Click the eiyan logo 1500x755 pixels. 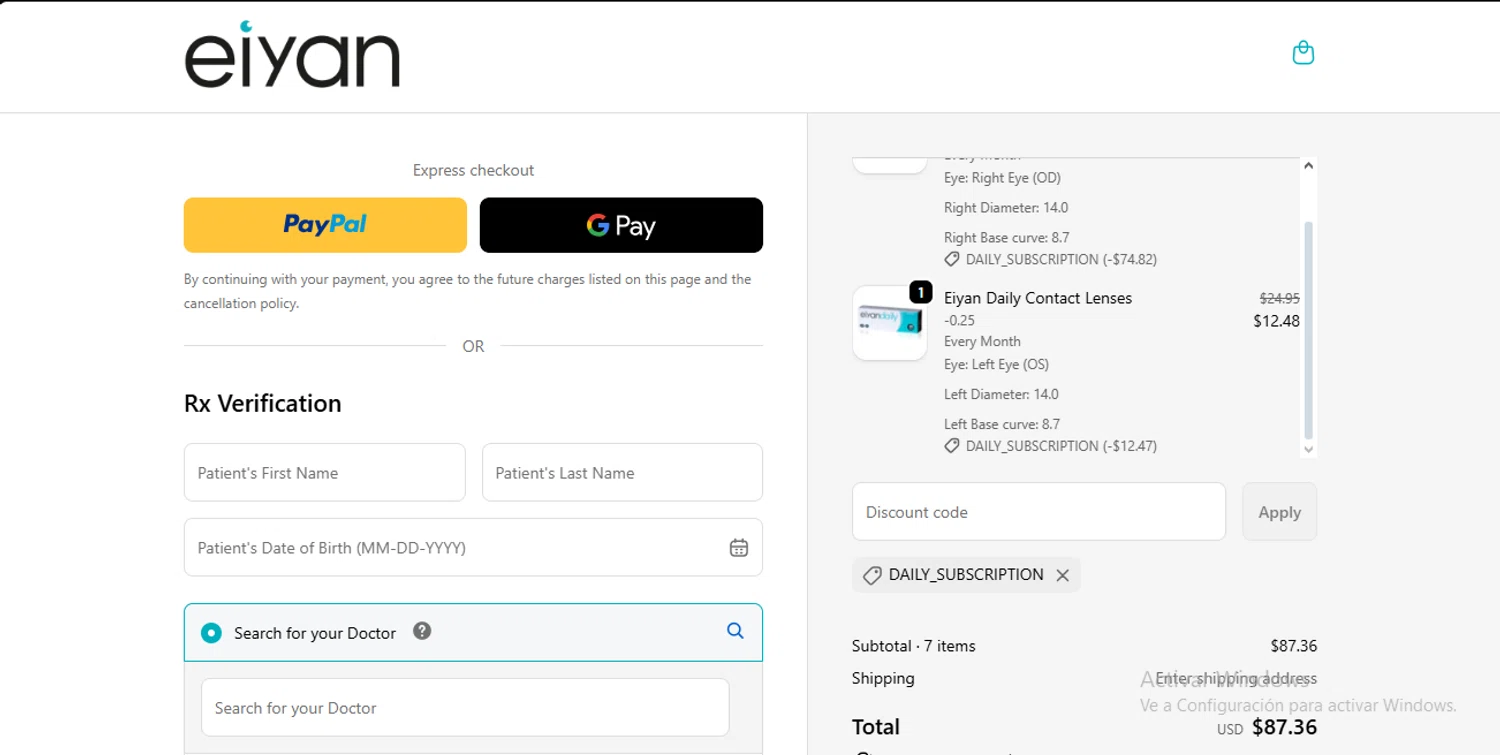coord(292,55)
